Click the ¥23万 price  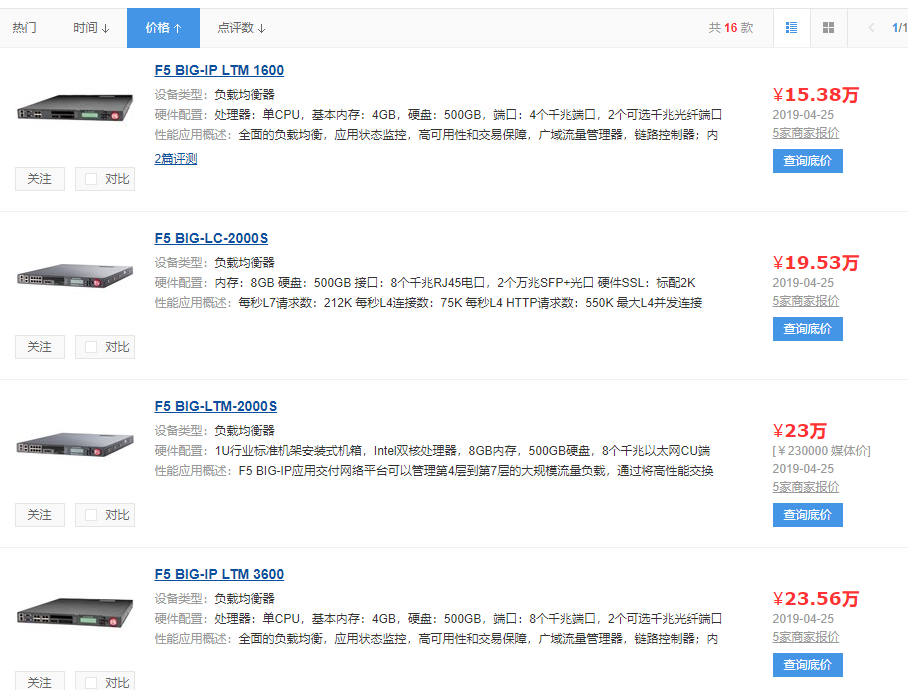800,431
